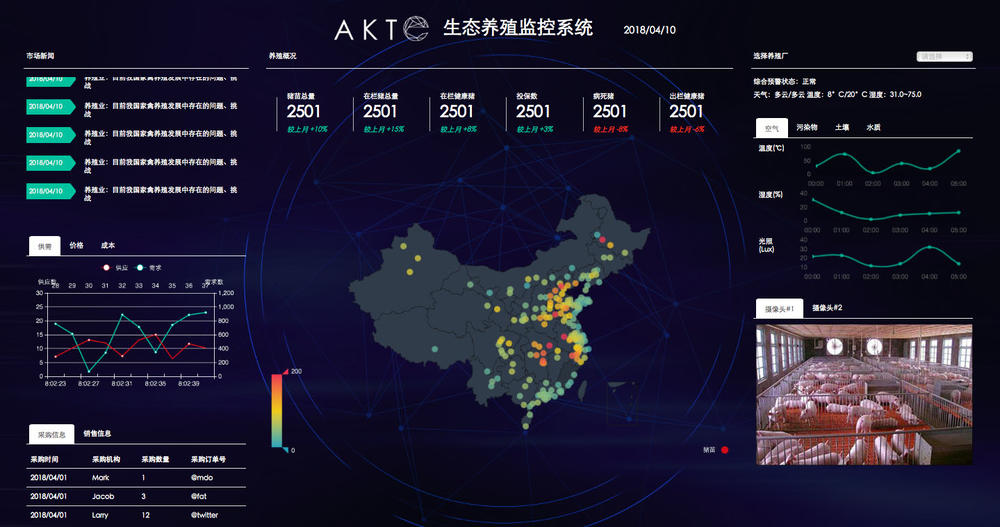
Task: Click the 采购数量 column header
Action: (x=156, y=459)
